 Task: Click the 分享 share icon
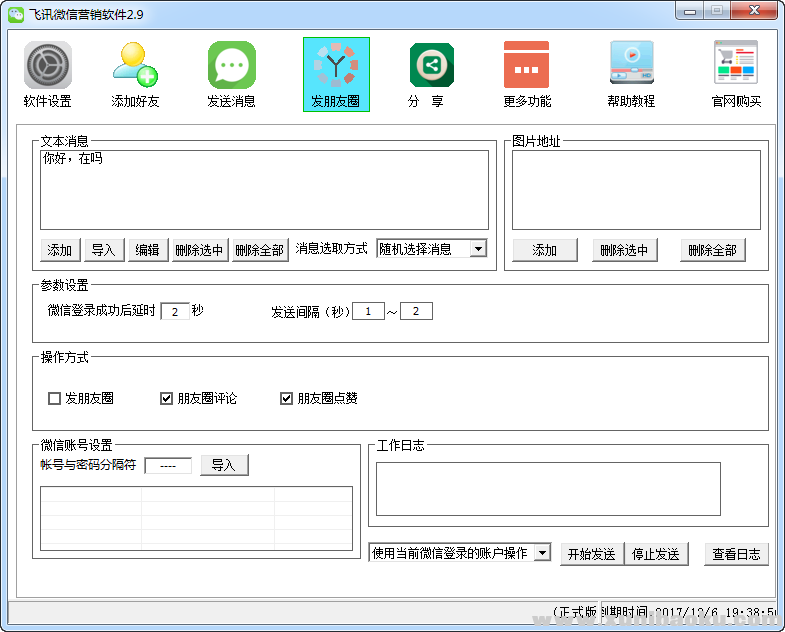pyautogui.click(x=431, y=66)
